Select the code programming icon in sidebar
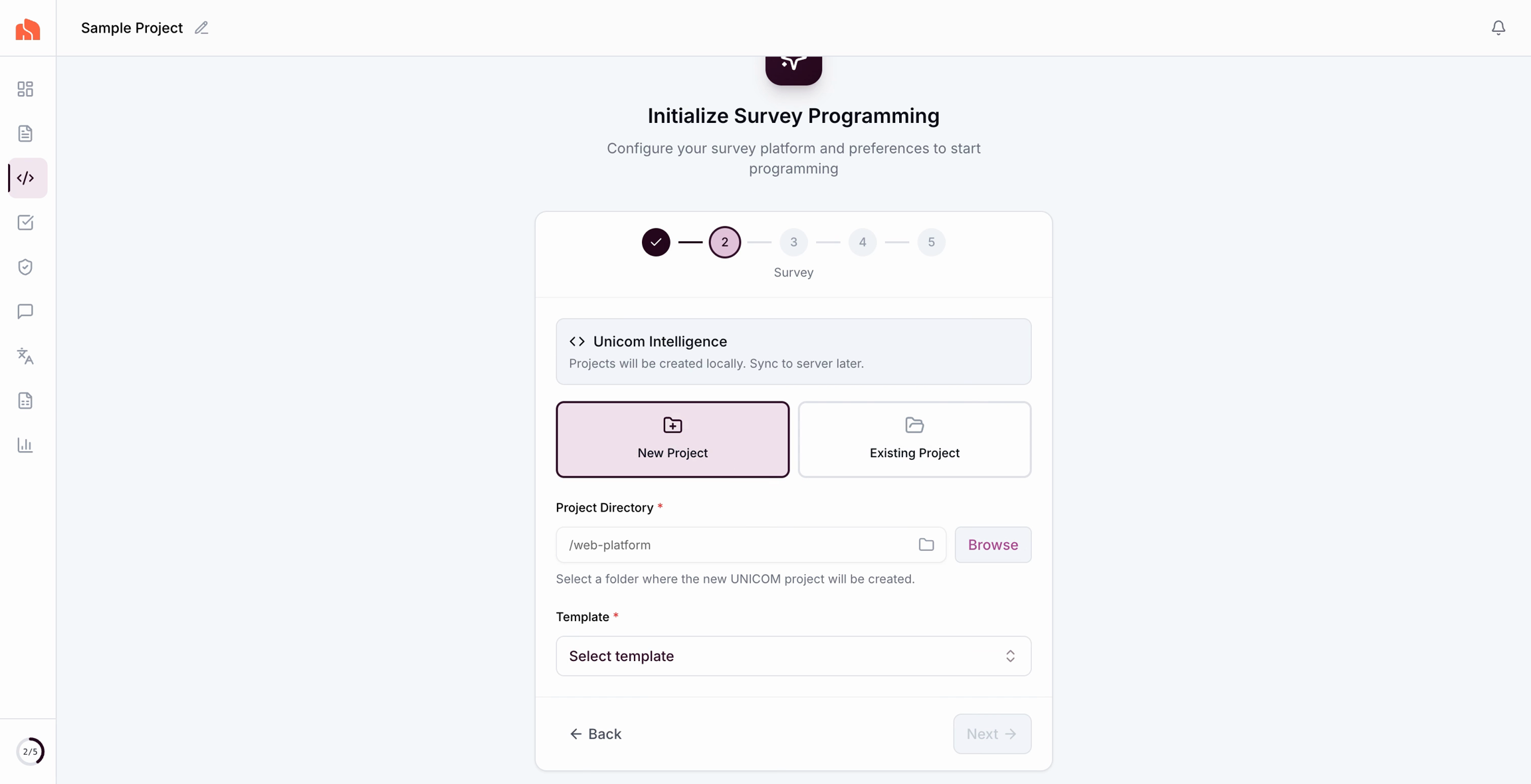This screenshot has width=1531, height=784. (27, 178)
